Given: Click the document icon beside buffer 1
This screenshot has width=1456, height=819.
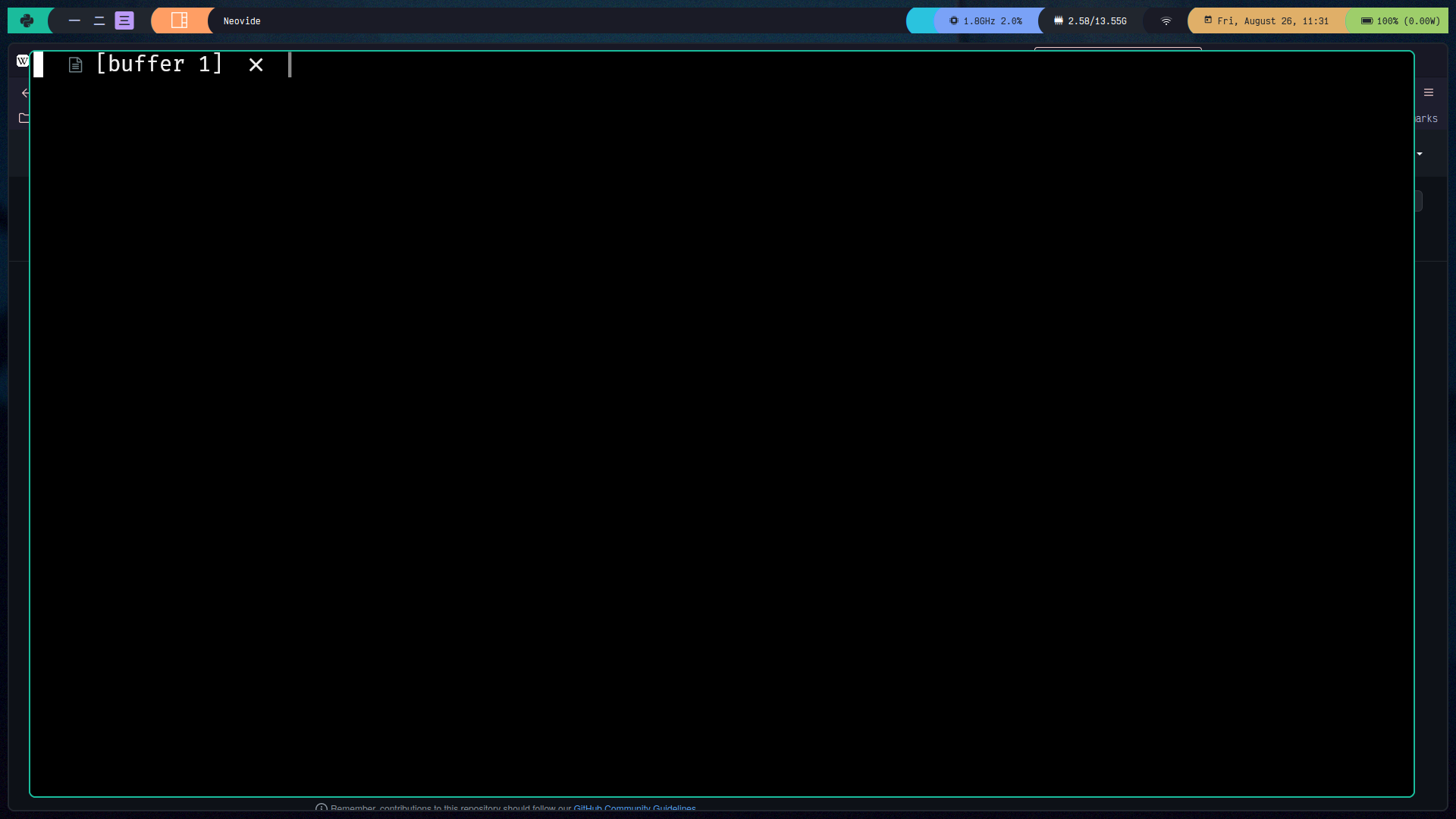Looking at the screenshot, I should (x=75, y=64).
